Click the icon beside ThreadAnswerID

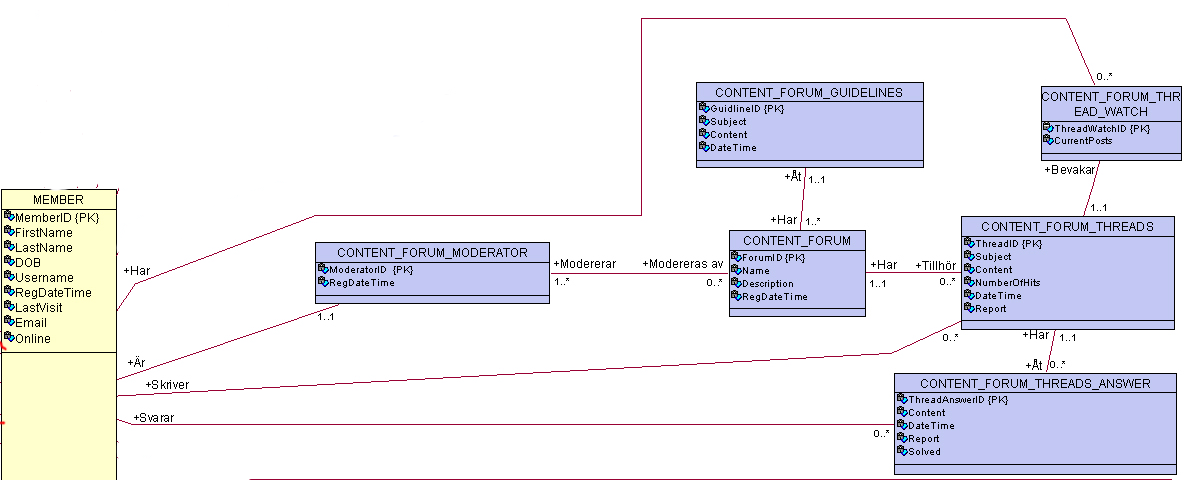pos(902,399)
